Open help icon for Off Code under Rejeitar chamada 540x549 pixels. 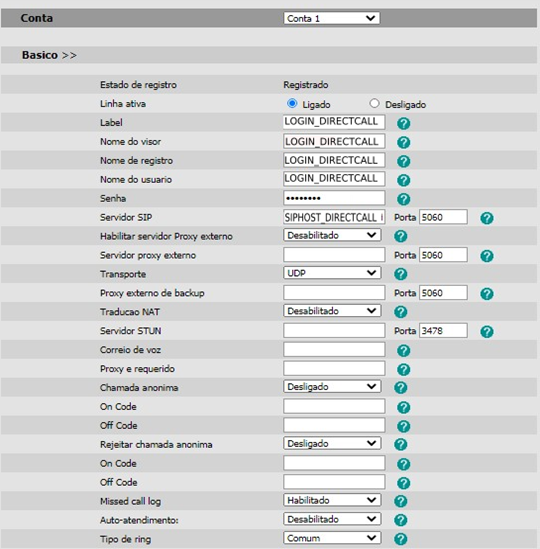[x=403, y=482]
